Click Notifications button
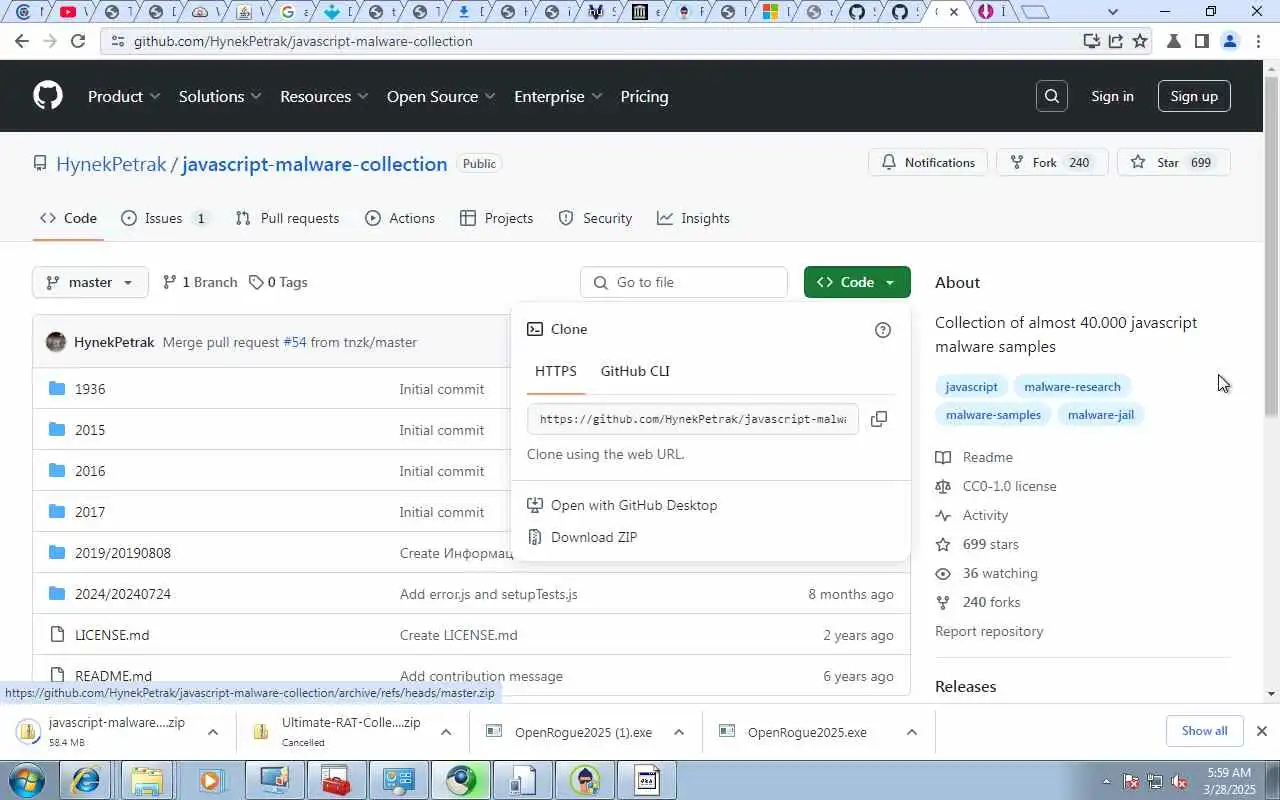Viewport: 1280px width, 800px height. (928, 162)
